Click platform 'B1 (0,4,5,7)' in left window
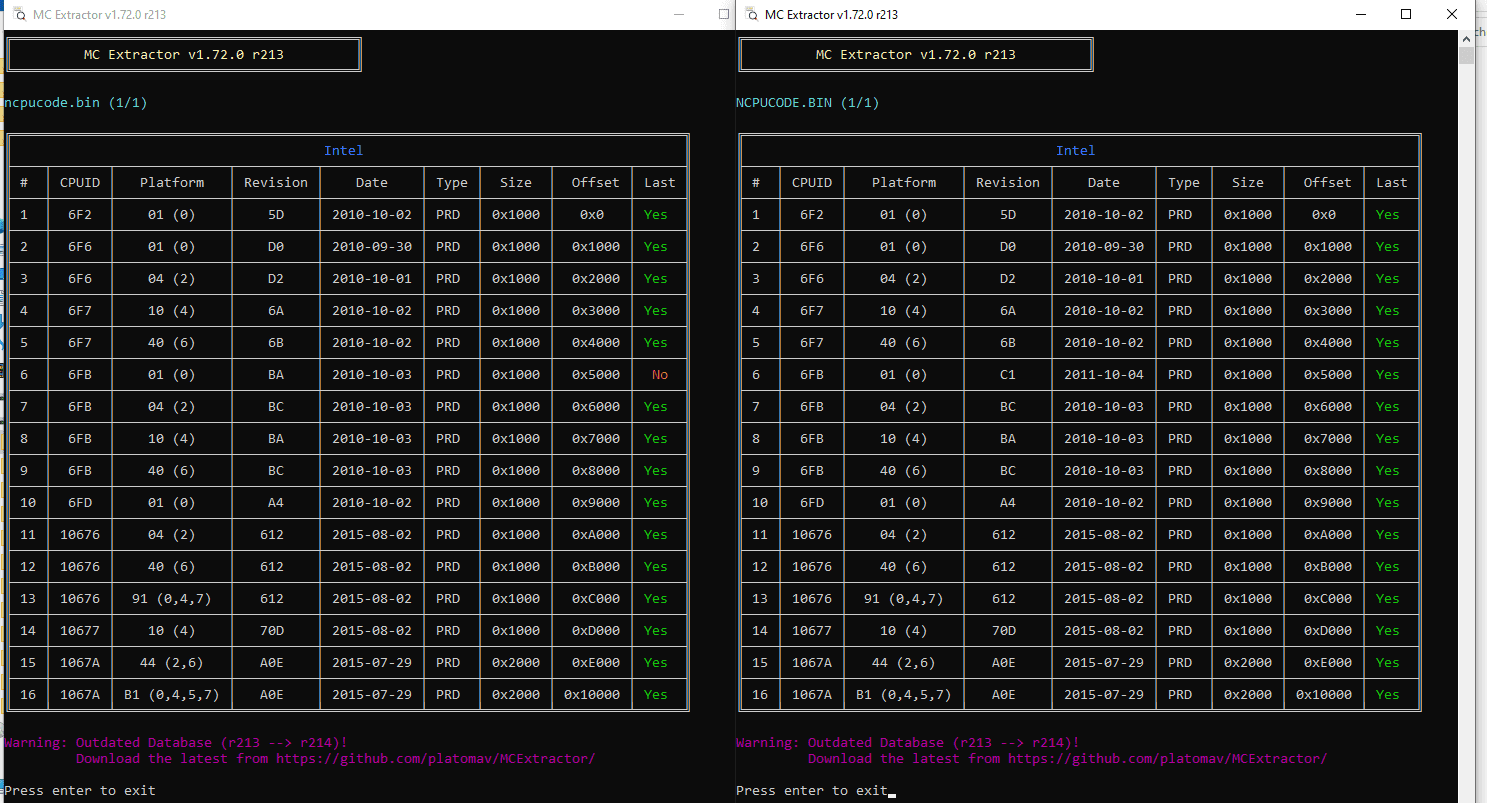 pos(172,695)
